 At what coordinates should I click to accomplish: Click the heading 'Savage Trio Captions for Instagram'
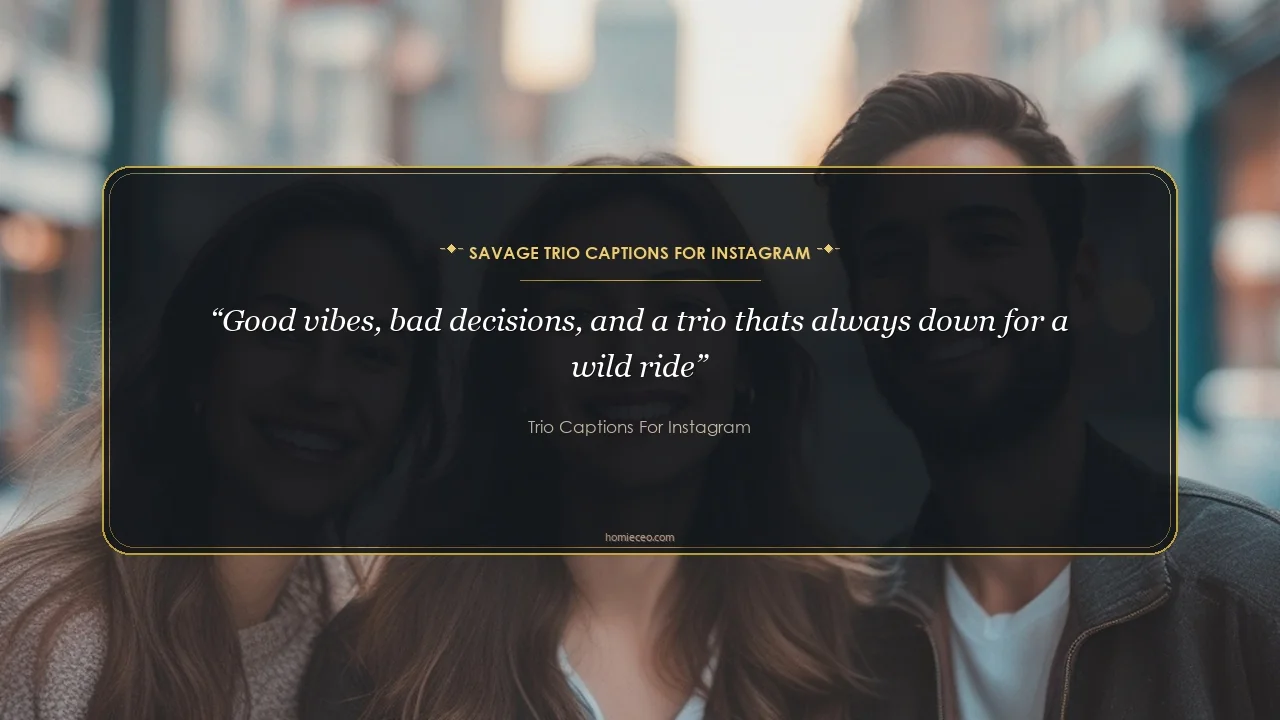pyautogui.click(x=639, y=253)
